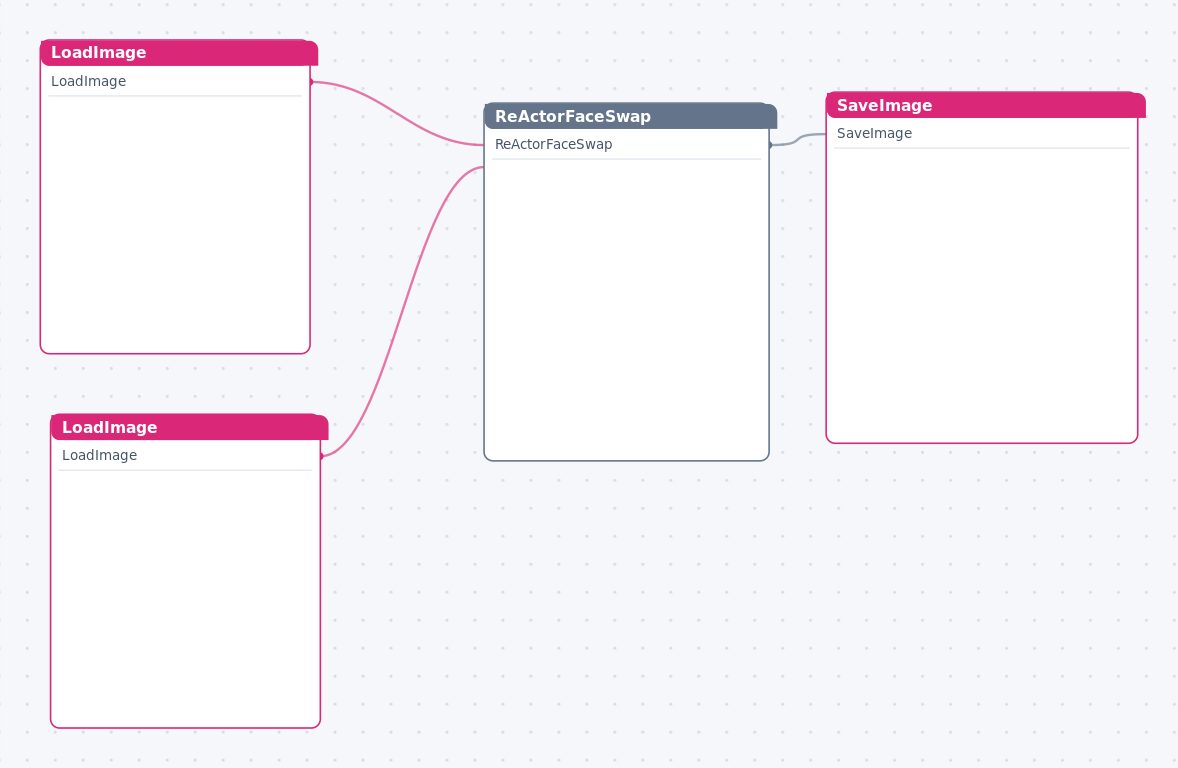Select the gray wire going into SaveImage
Screen dimensions: 1178x768
798,139
